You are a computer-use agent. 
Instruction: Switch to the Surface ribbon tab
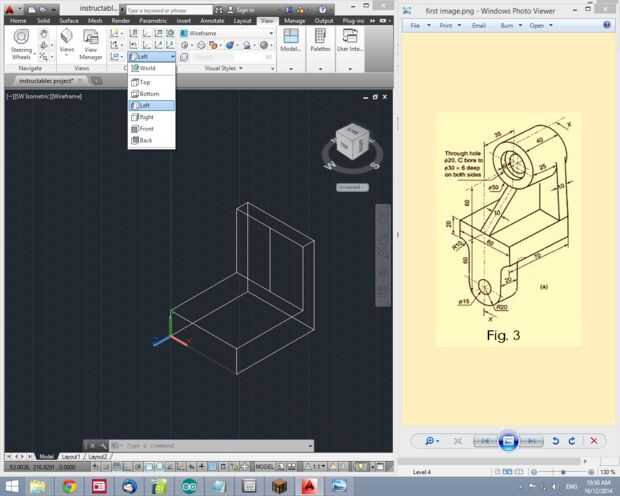(x=69, y=21)
